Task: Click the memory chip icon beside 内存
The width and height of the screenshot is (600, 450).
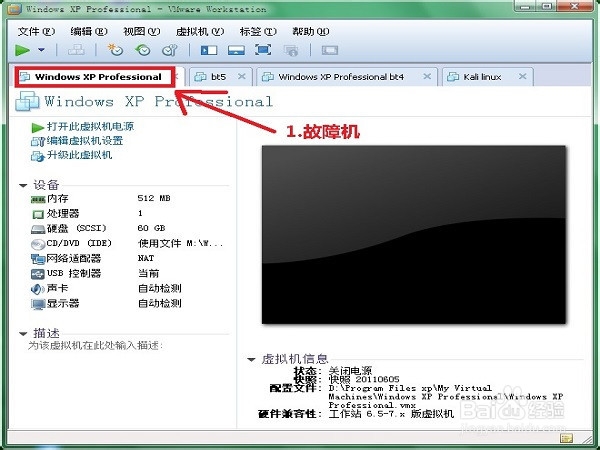Action: (x=38, y=199)
